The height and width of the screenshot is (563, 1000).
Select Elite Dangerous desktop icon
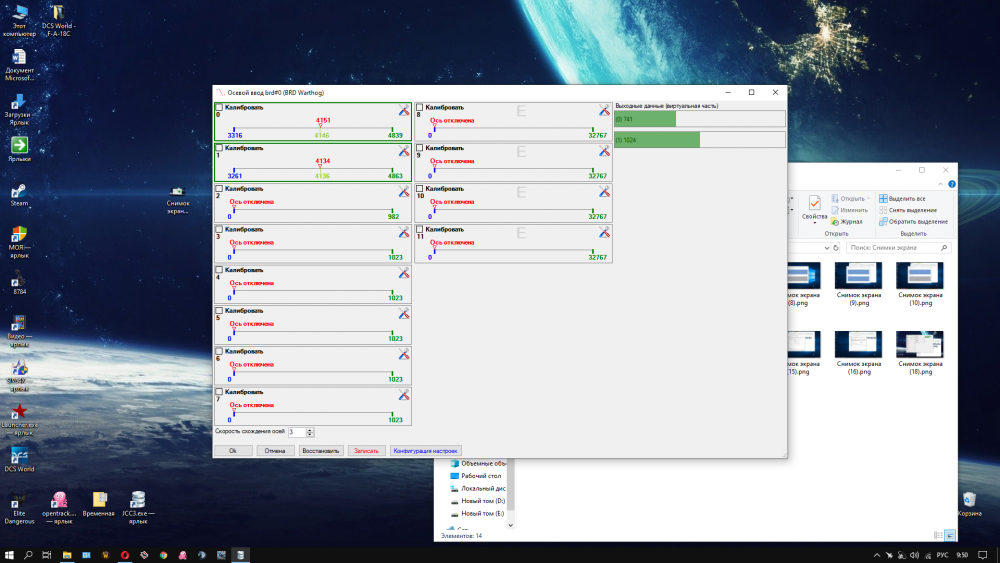pos(18,505)
